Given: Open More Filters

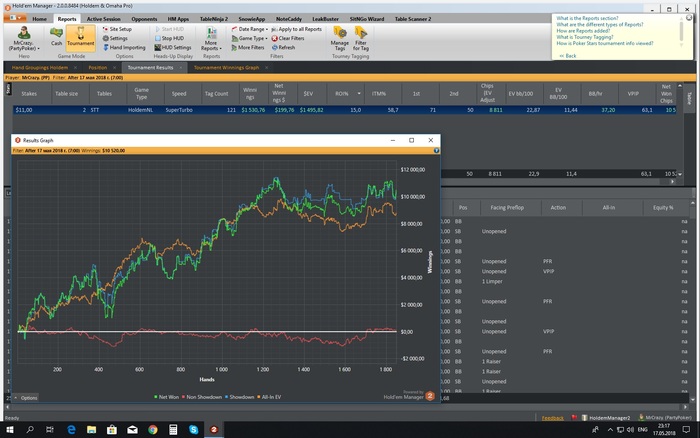Looking at the screenshot, I should click(x=248, y=47).
